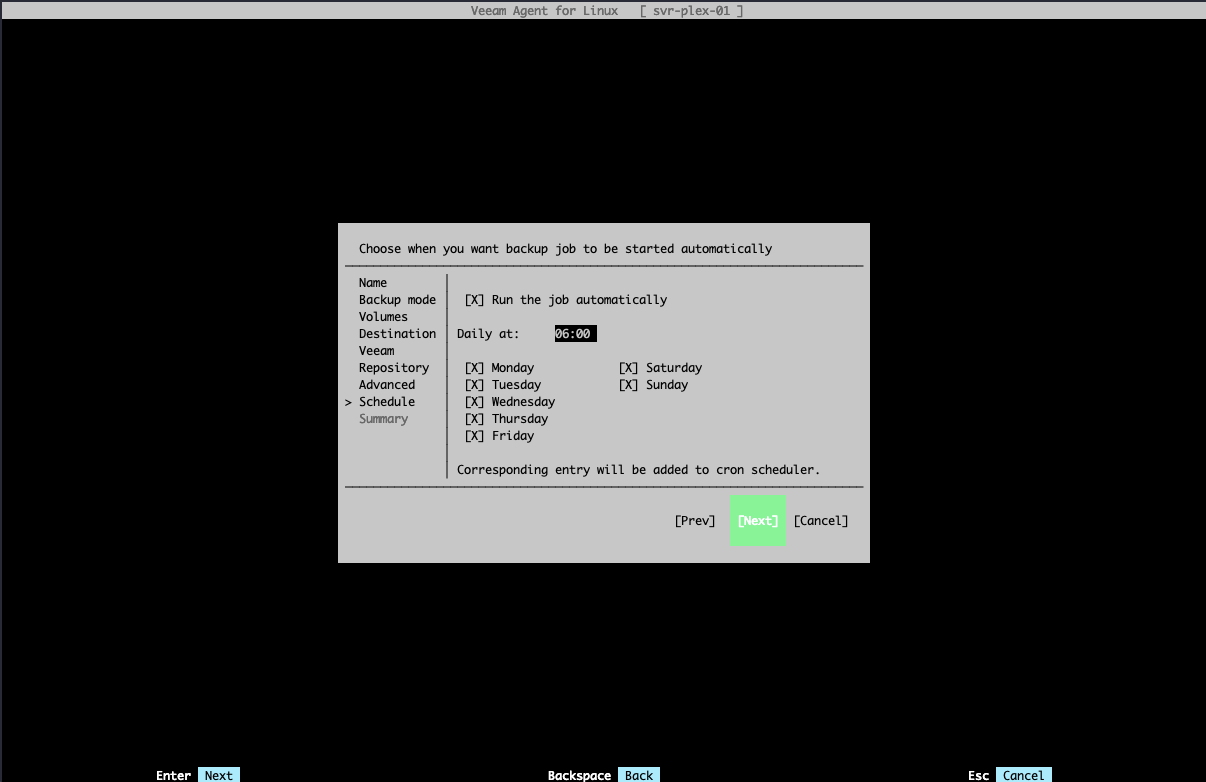The height and width of the screenshot is (782, 1206).
Task: Uncheck the Saturday checkbox
Action: [629, 368]
